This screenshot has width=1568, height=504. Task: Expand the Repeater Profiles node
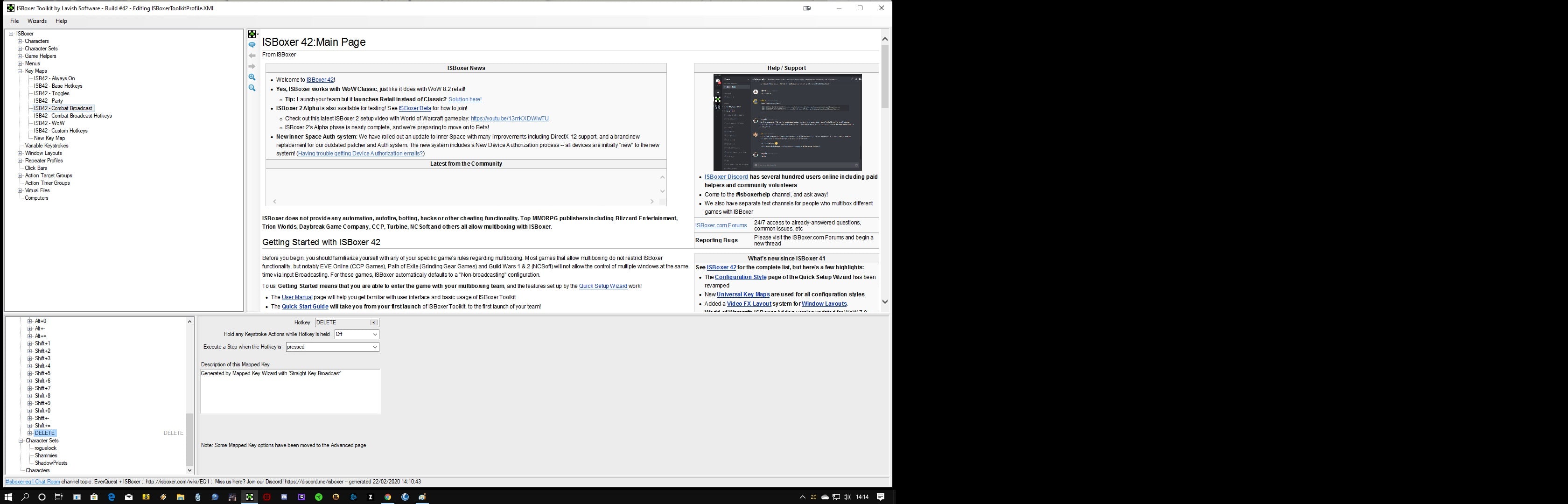[x=20, y=161]
